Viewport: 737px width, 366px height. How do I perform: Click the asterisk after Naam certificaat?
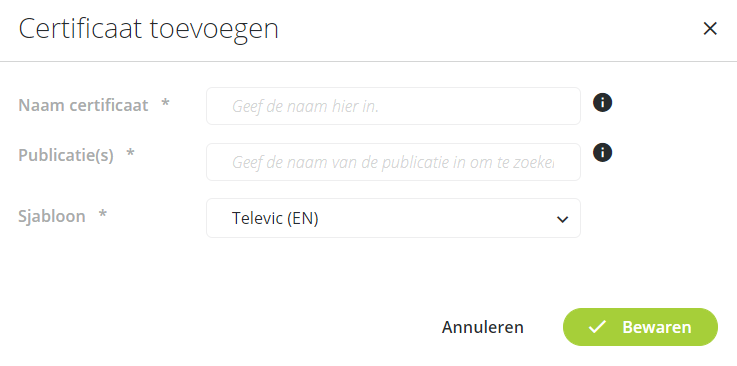click(165, 103)
